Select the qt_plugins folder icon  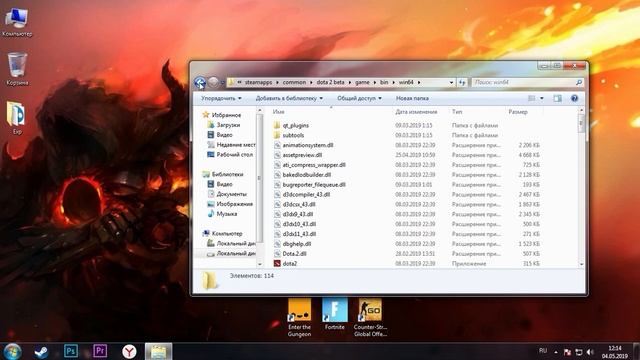277,125
